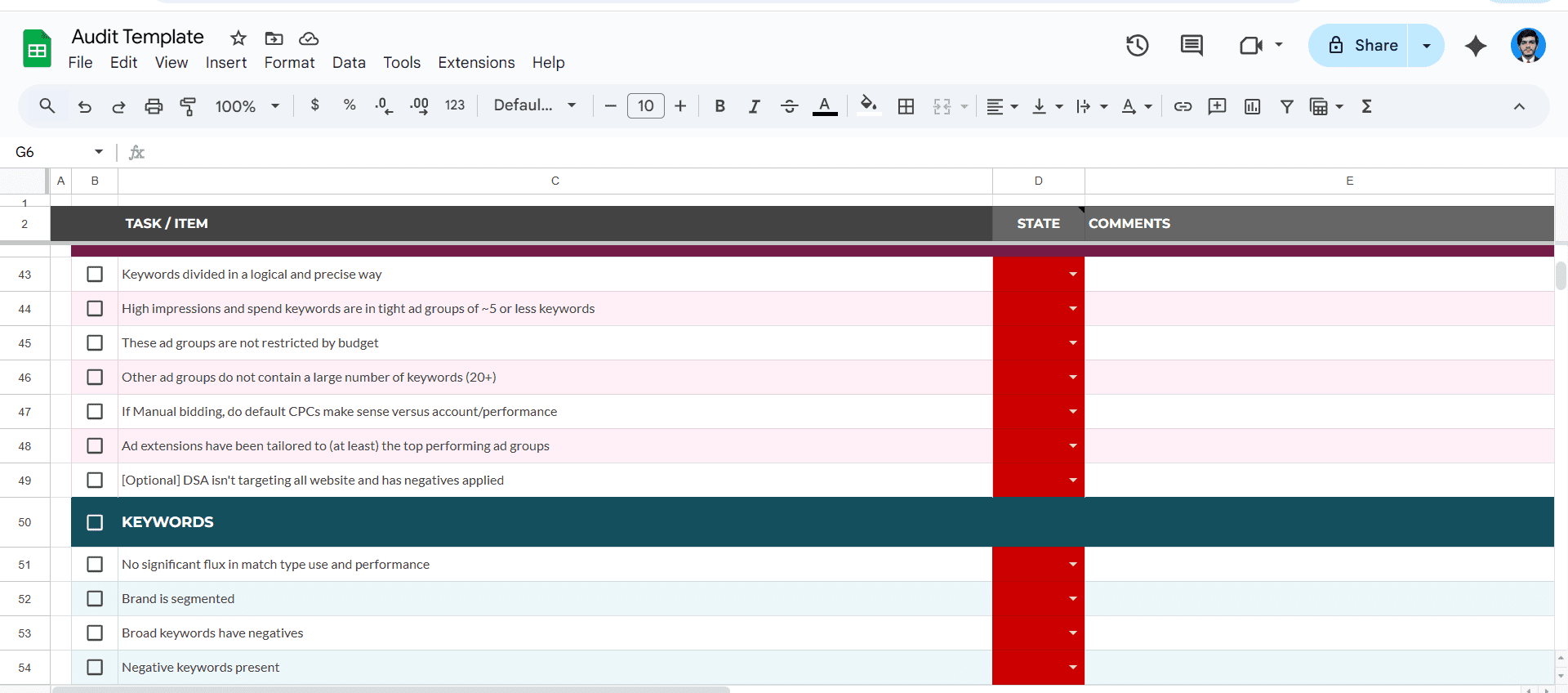Start a meeting with camera icon
The height and width of the screenshot is (693, 1568).
[x=1251, y=46]
